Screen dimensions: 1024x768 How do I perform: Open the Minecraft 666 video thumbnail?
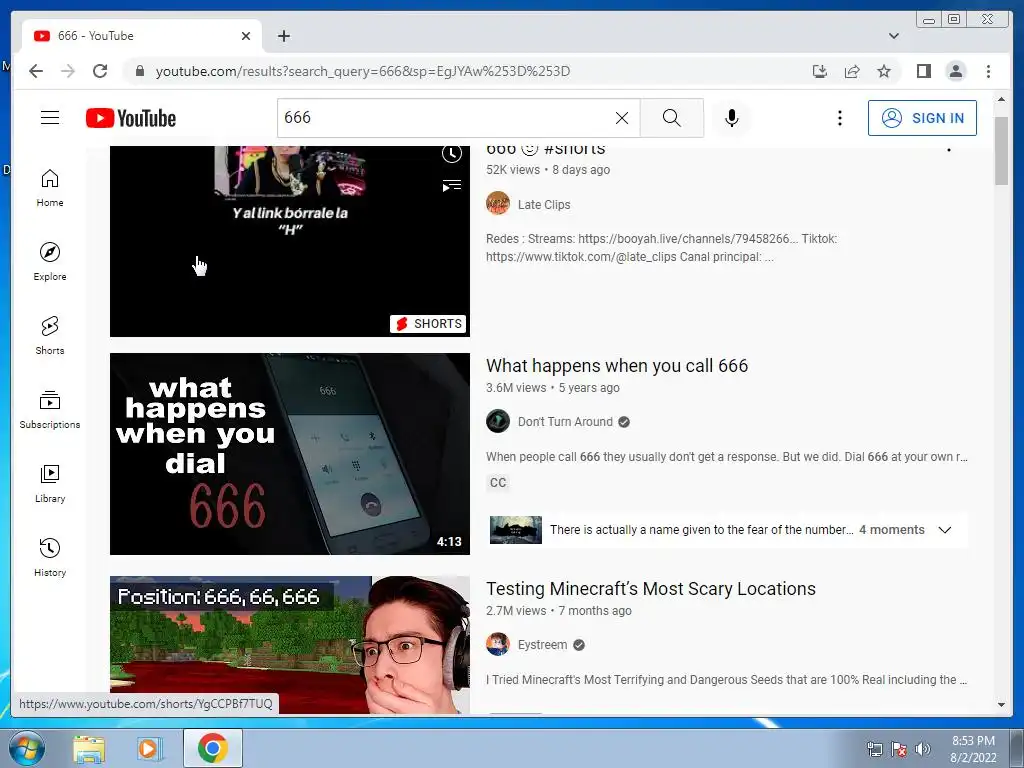(289, 645)
